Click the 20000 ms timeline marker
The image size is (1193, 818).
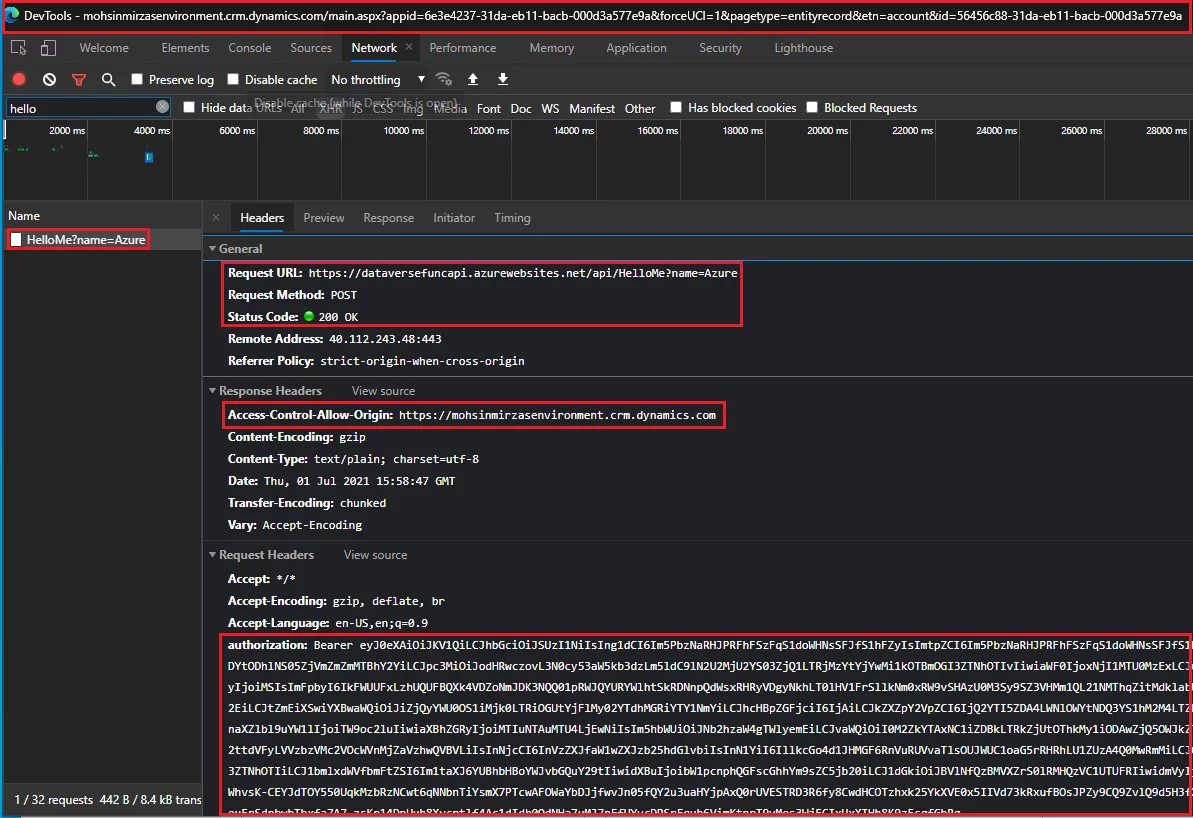(x=827, y=130)
